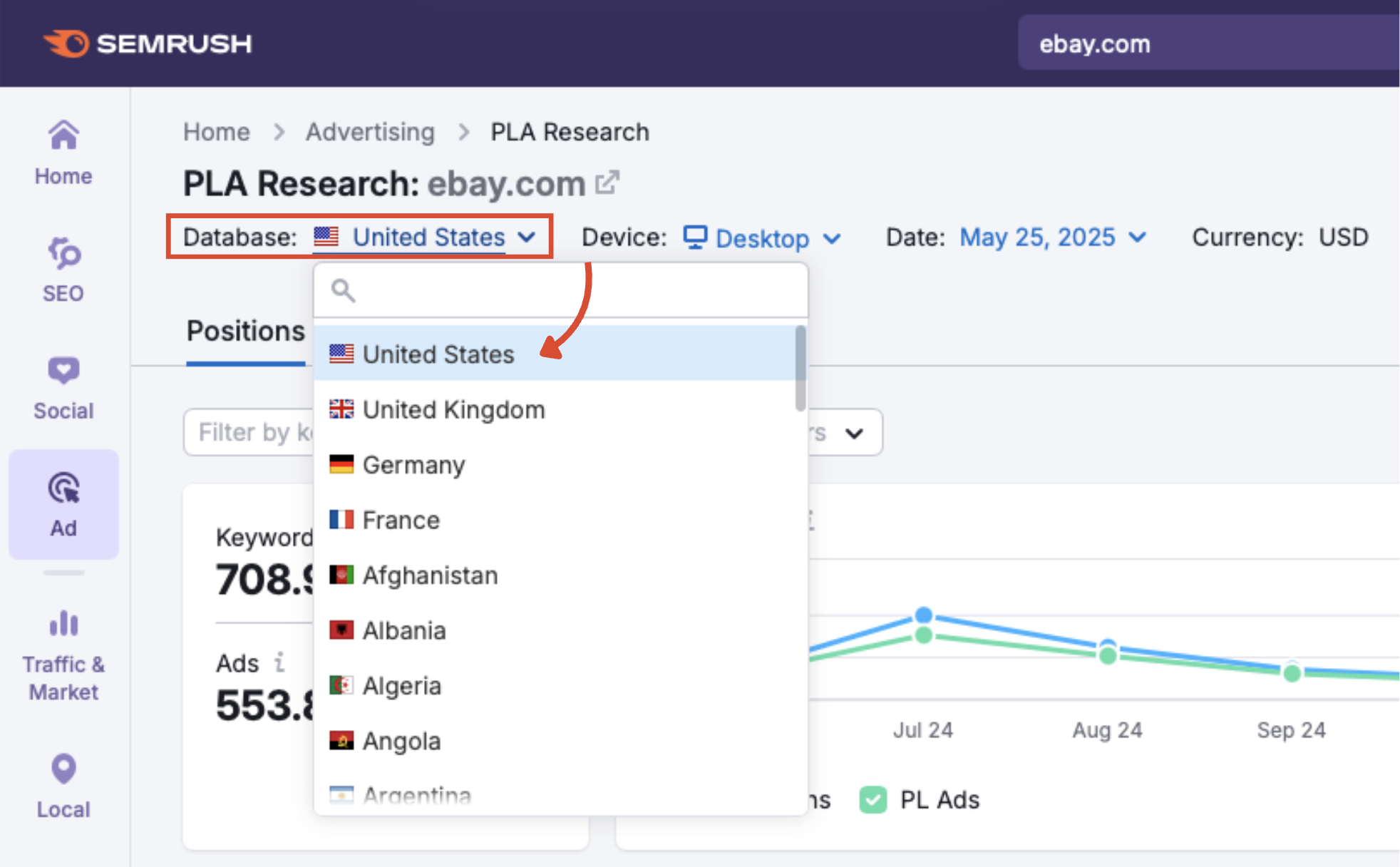Choose Germany in the database list
1400x867 pixels.
click(x=413, y=465)
